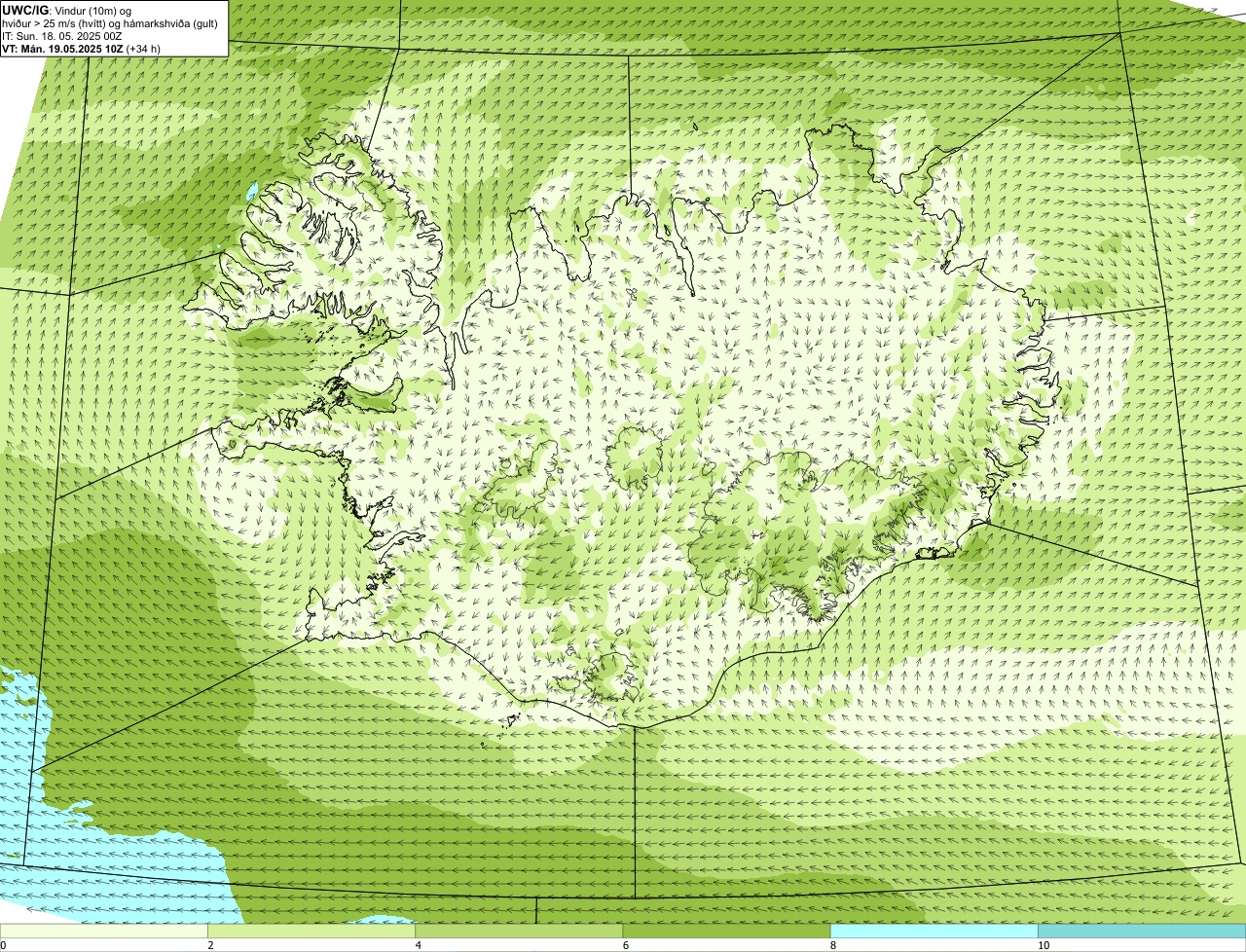Click the 2-4 m/s light green color swatch

point(311,932)
